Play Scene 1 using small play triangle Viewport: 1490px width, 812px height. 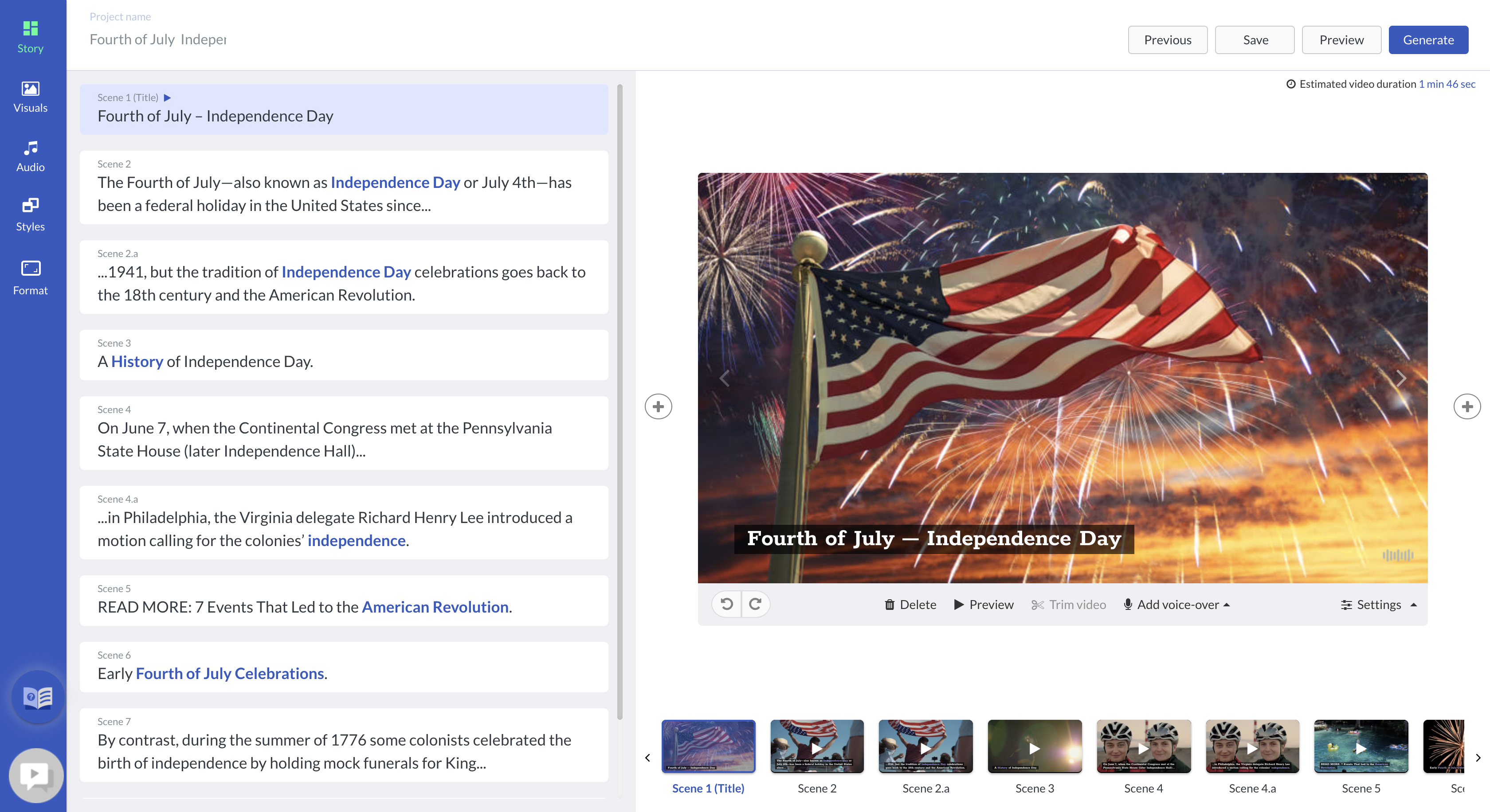click(167, 98)
